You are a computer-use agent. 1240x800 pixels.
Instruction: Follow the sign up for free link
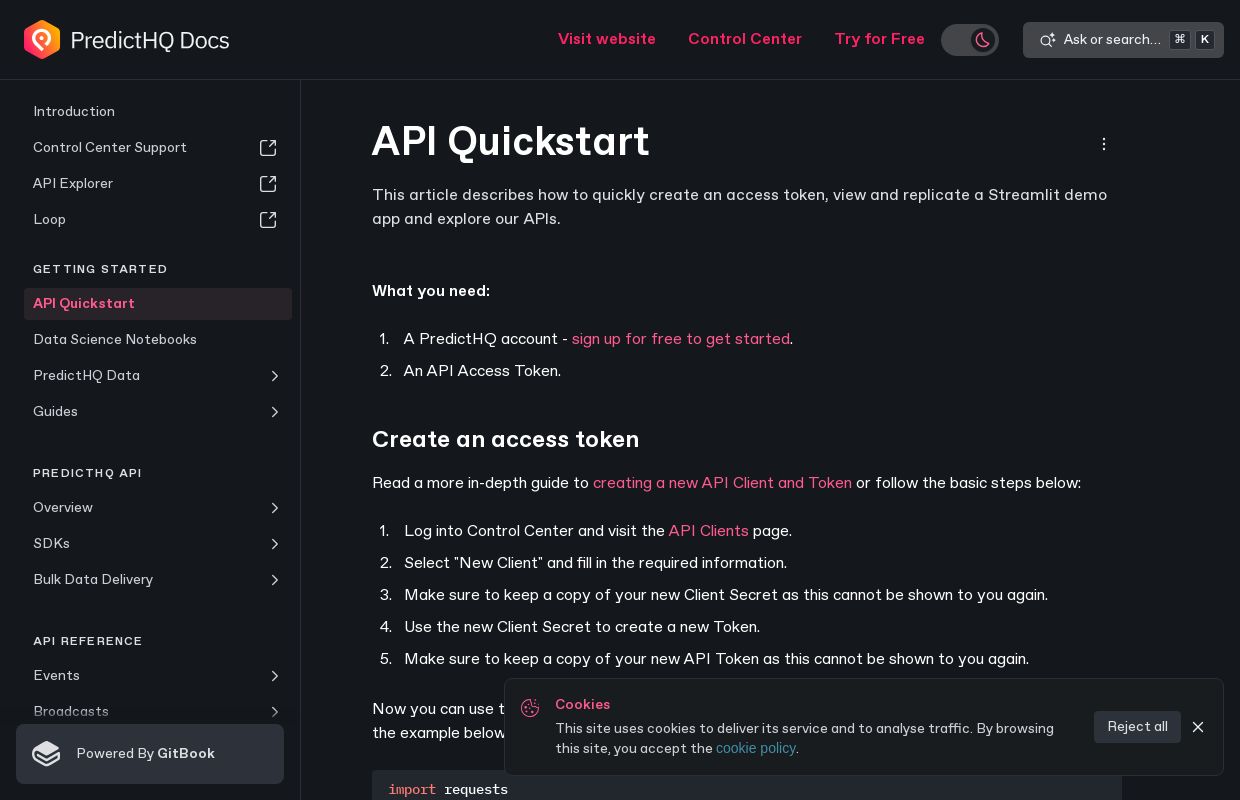(681, 339)
